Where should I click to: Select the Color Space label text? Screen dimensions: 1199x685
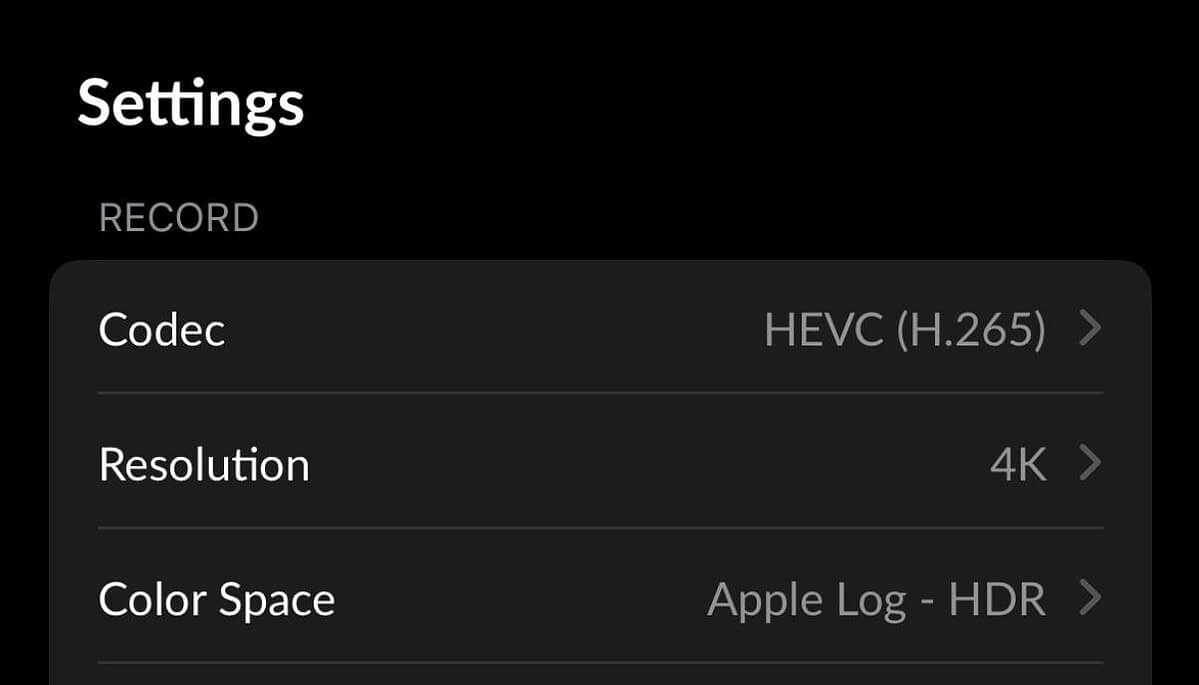click(217, 599)
